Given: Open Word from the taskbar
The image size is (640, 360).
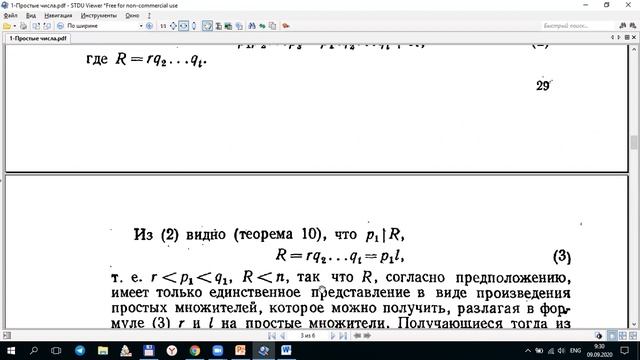Looking at the screenshot, I should click(286, 351).
